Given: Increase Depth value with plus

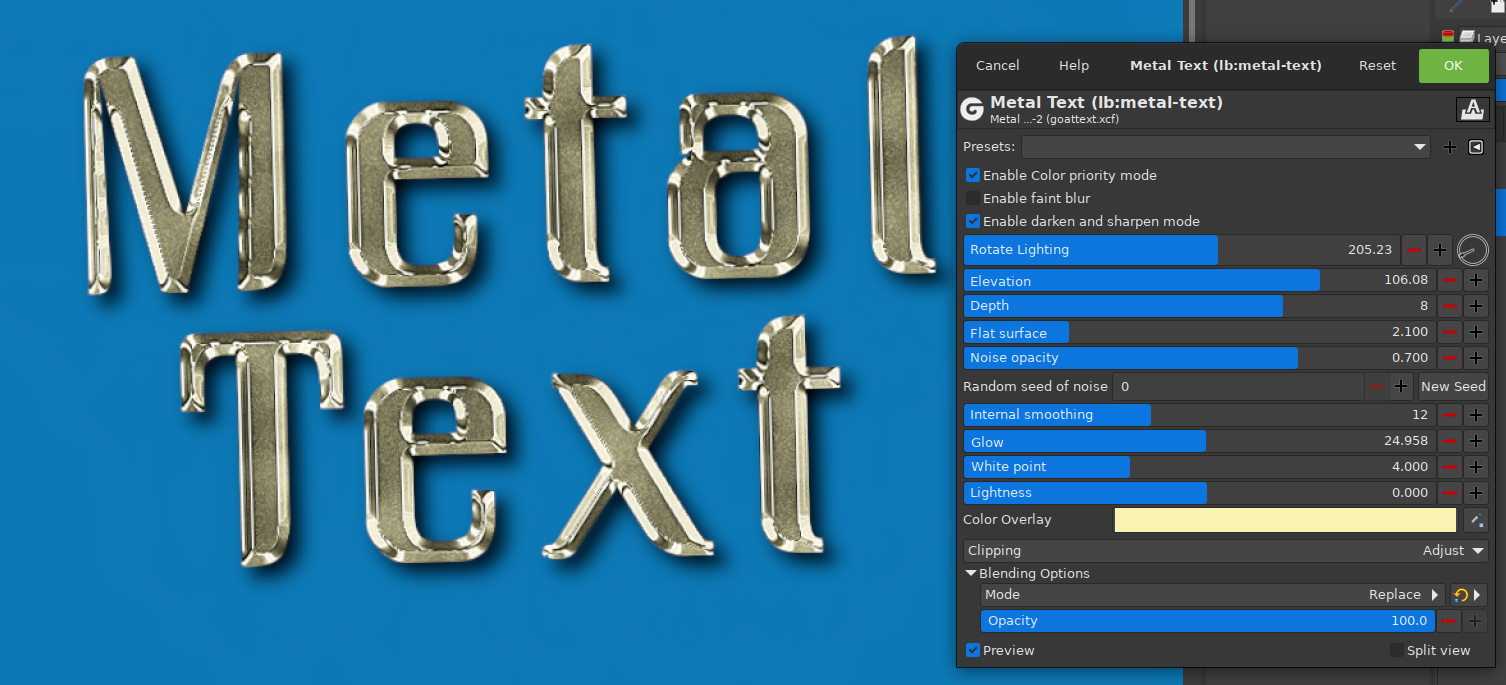Looking at the screenshot, I should [1475, 306].
